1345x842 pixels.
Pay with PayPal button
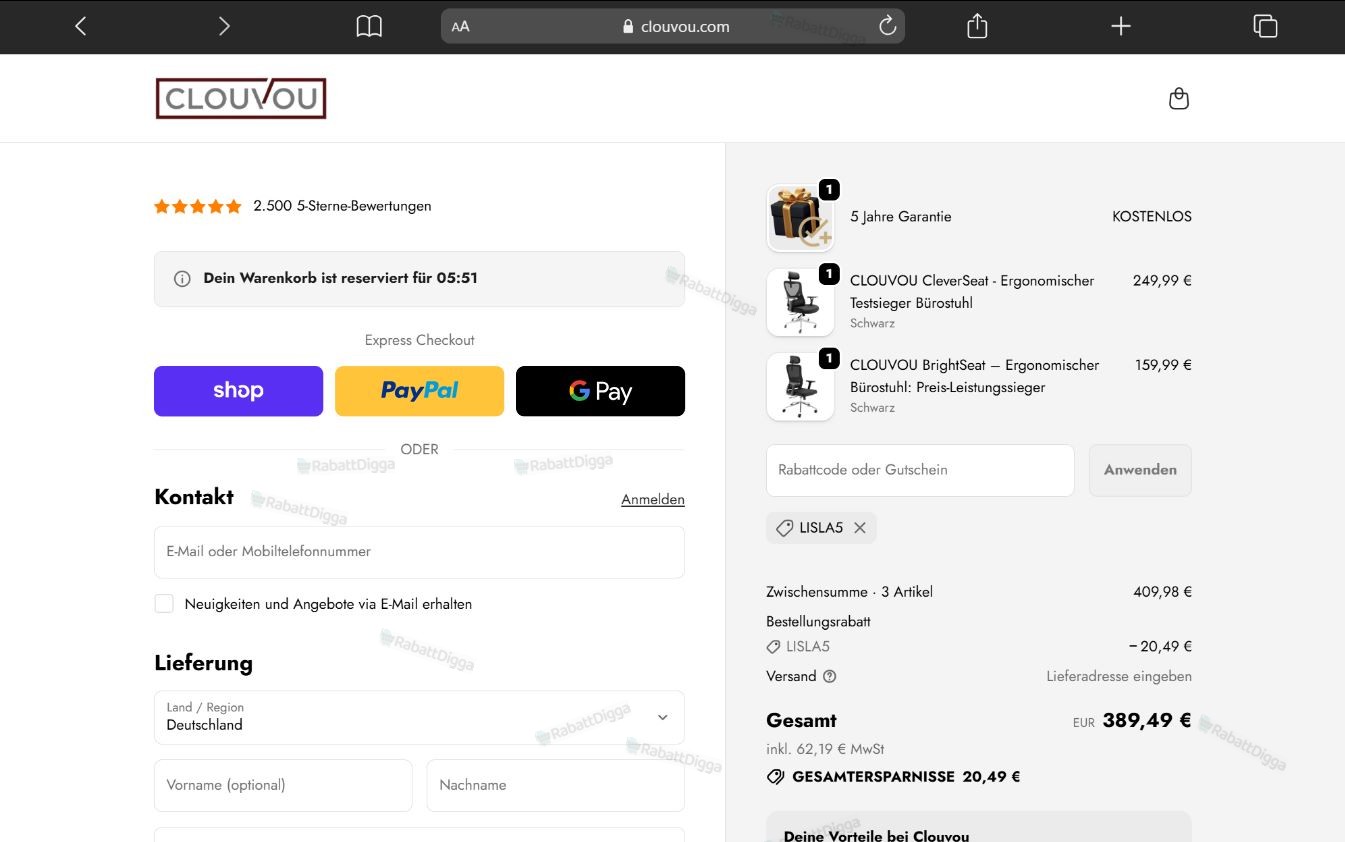pos(419,391)
